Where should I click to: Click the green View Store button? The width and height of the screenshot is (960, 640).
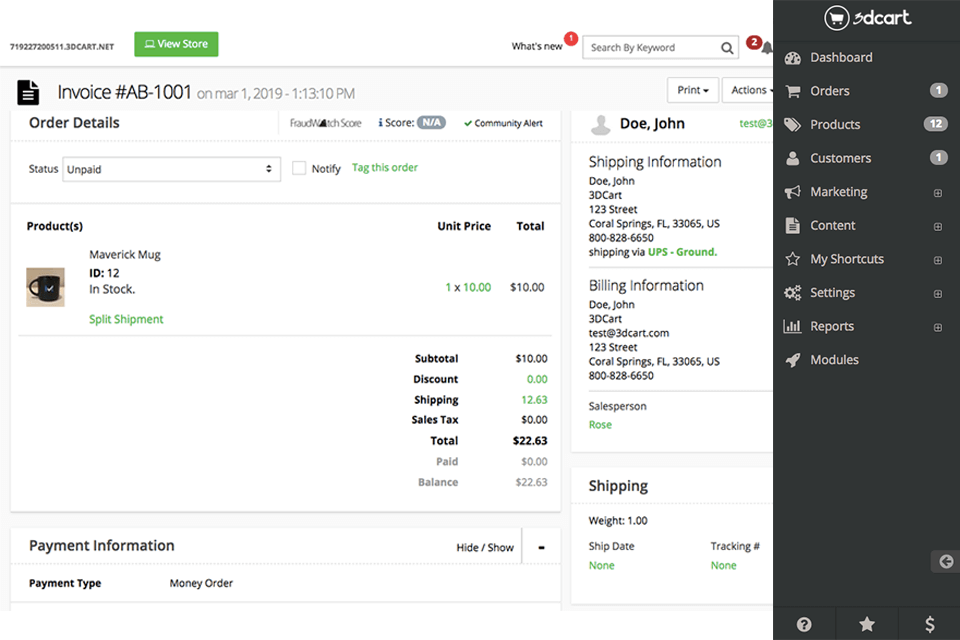(175, 44)
